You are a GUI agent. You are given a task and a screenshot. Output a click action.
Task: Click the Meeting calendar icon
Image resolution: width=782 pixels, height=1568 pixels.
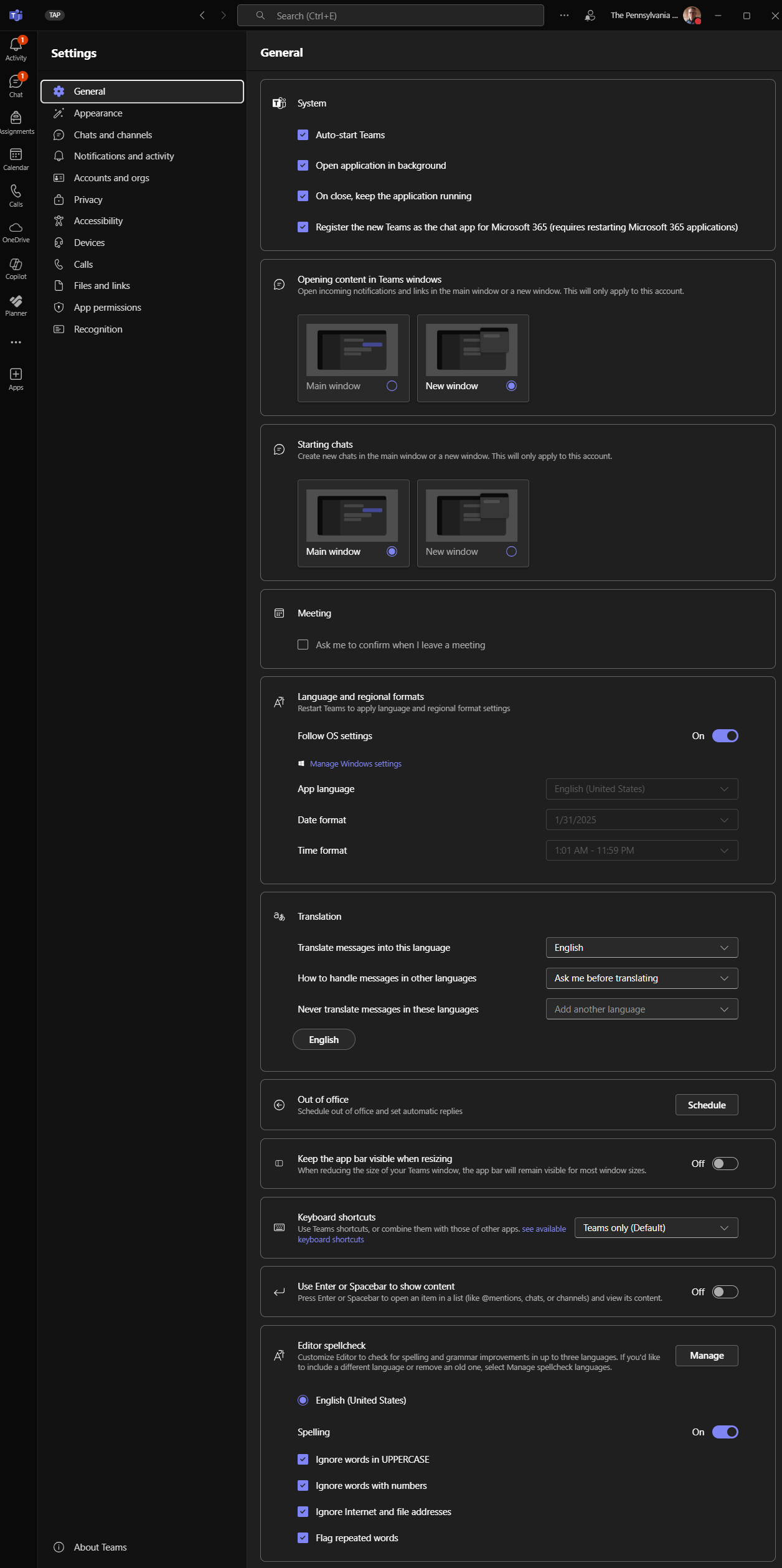(280, 613)
